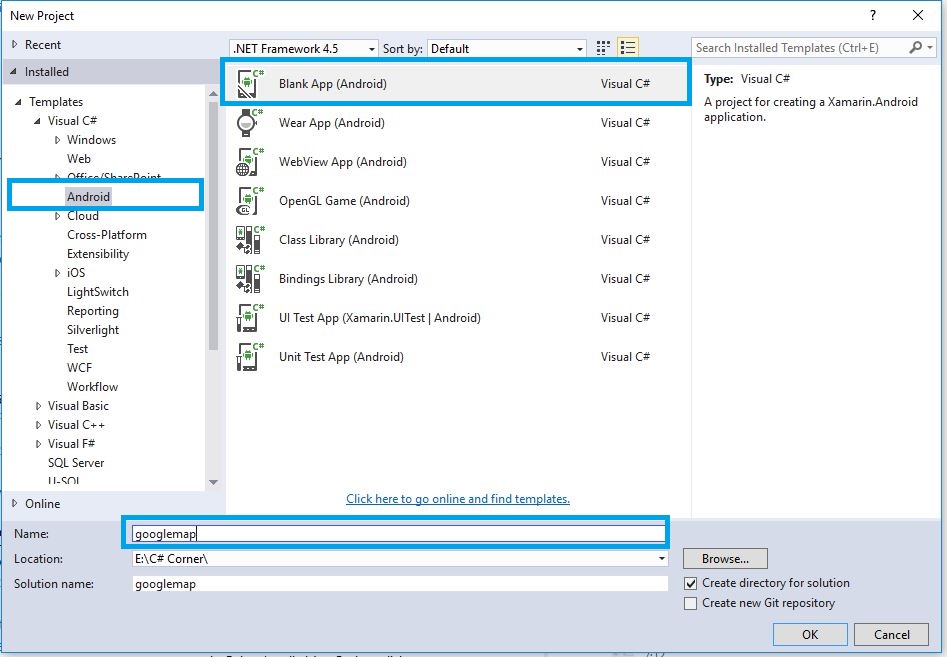947x657 pixels.
Task: Choose the WebView App (Android) globe icon
Action: [249, 162]
